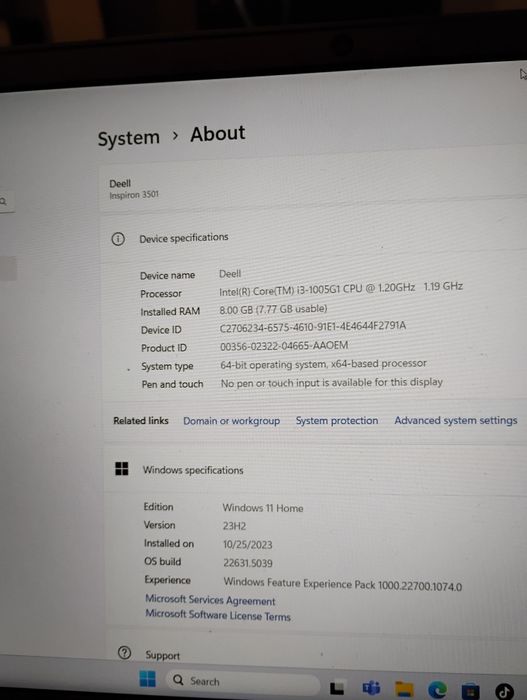Open Task View from the taskbar
Screen dimensions: 527x700
pos(337,688)
